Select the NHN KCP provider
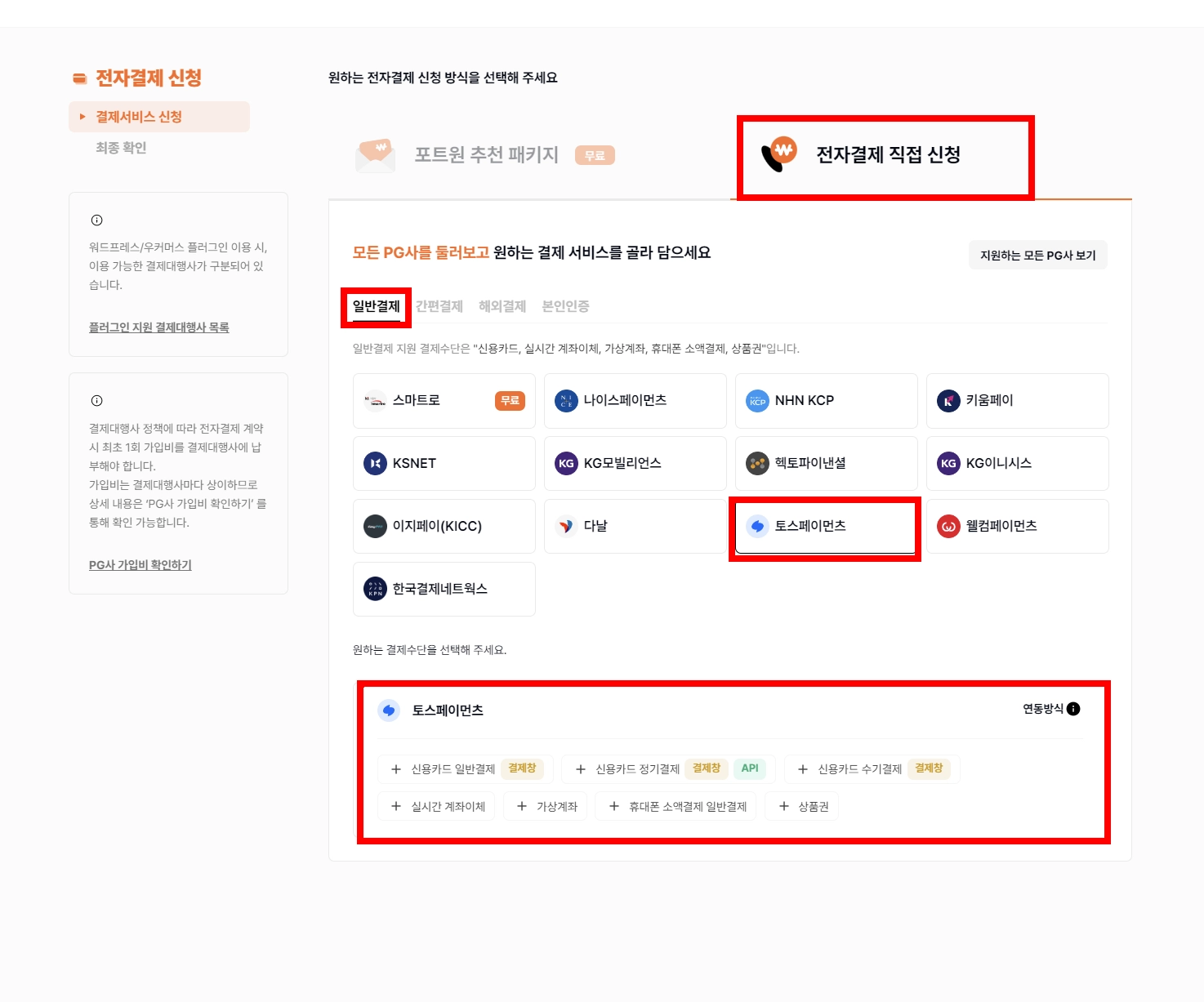The image size is (1204, 1002). point(827,401)
